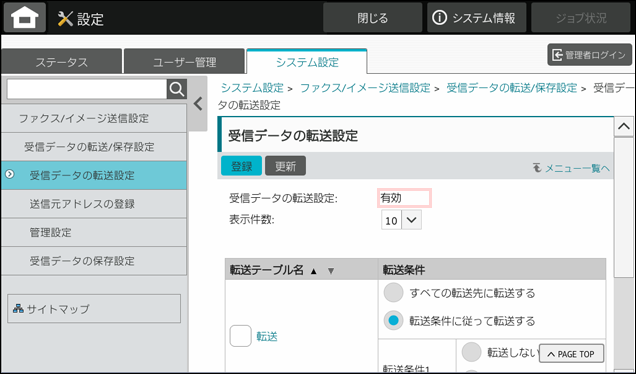Select 転送条件に従って転送する radio
Image resolution: width=636 pixels, height=374 pixels.
(x=393, y=321)
